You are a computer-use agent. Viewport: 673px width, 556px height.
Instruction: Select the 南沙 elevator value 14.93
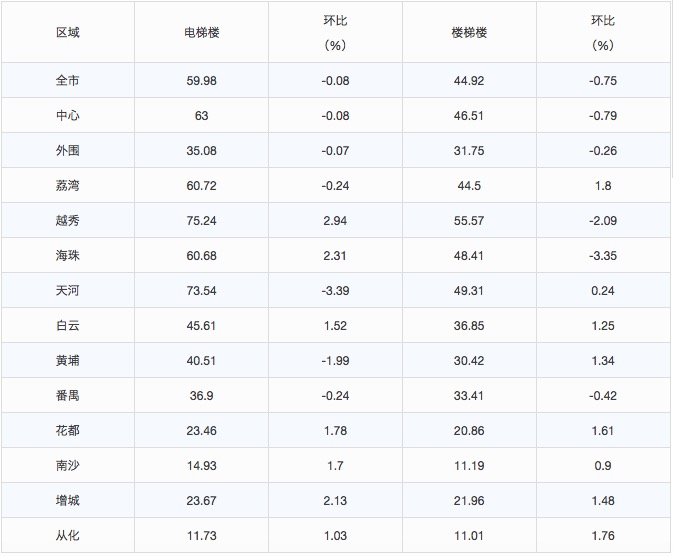coord(201,466)
